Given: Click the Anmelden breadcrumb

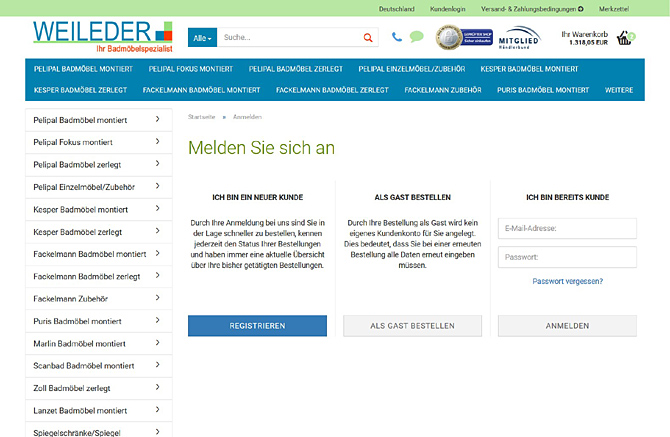Looking at the screenshot, I should point(247,117).
